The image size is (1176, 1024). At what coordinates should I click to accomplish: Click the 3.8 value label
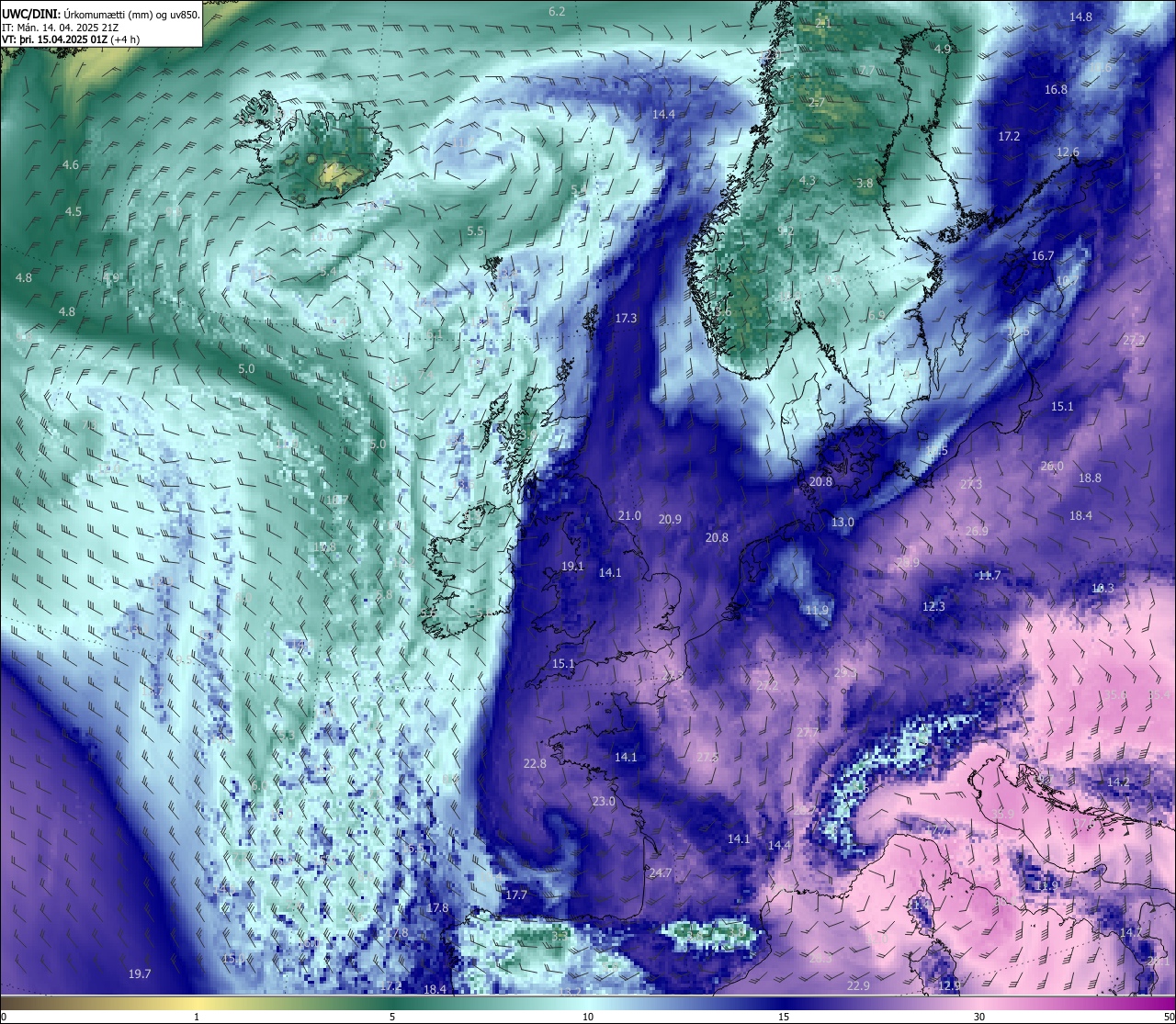(865, 184)
